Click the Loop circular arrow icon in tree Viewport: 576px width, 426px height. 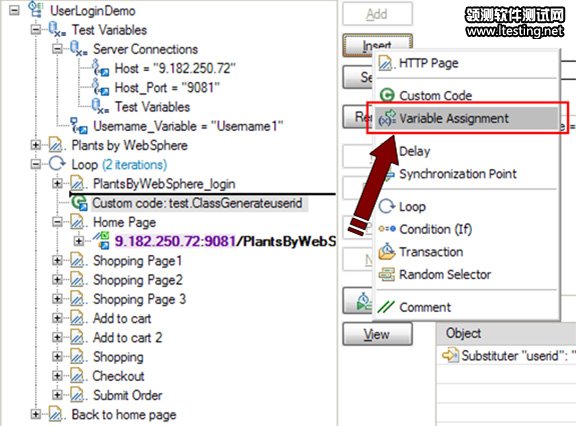pos(57,164)
